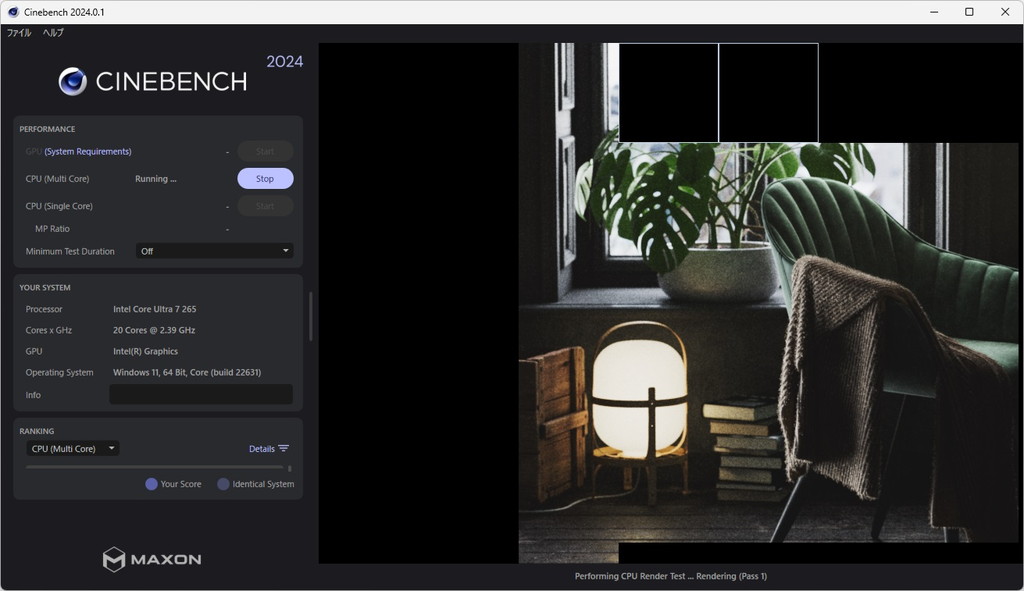Screen dimensions: 1024x591
Task: Click the Info text input field
Action: tap(201, 394)
